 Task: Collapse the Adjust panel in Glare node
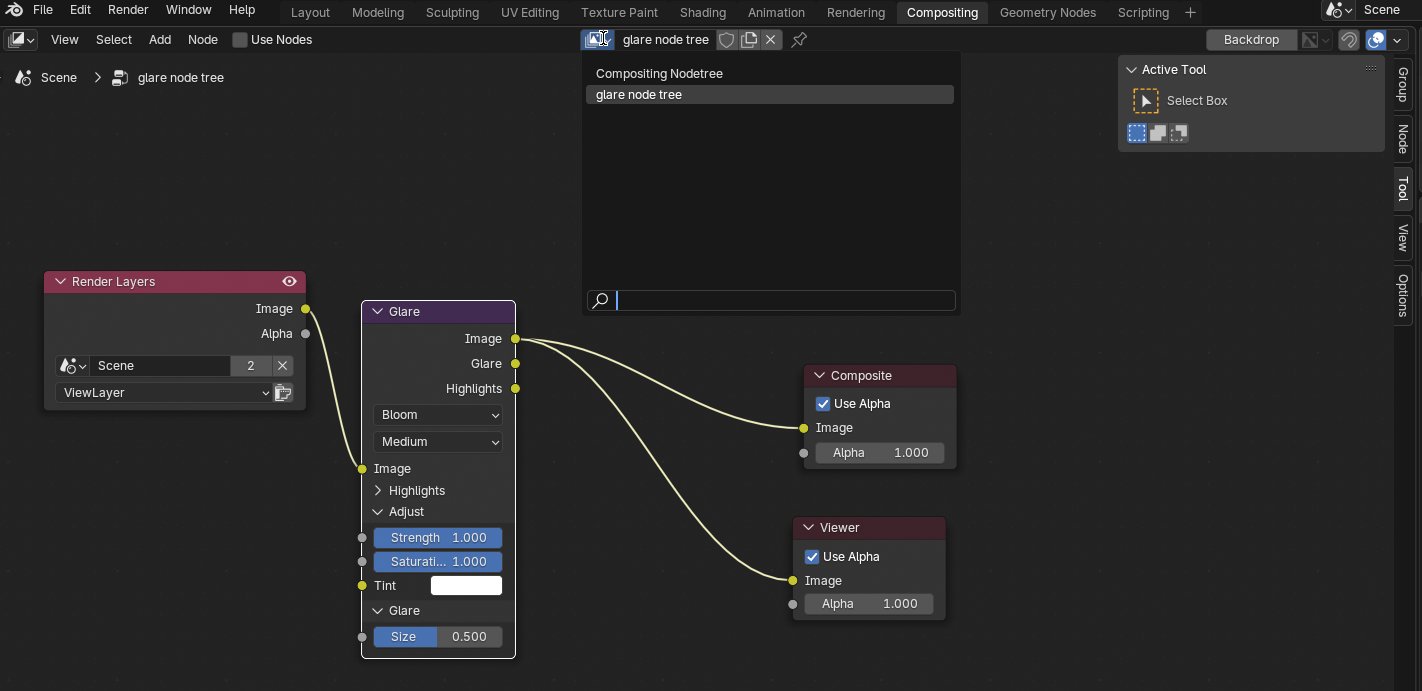pos(378,512)
